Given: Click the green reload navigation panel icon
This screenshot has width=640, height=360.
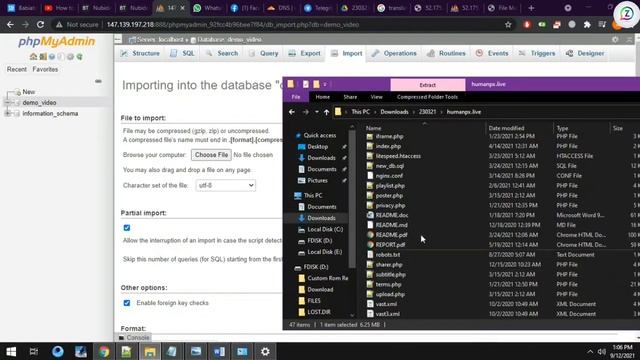Looking at the screenshot, I should coord(80,57).
